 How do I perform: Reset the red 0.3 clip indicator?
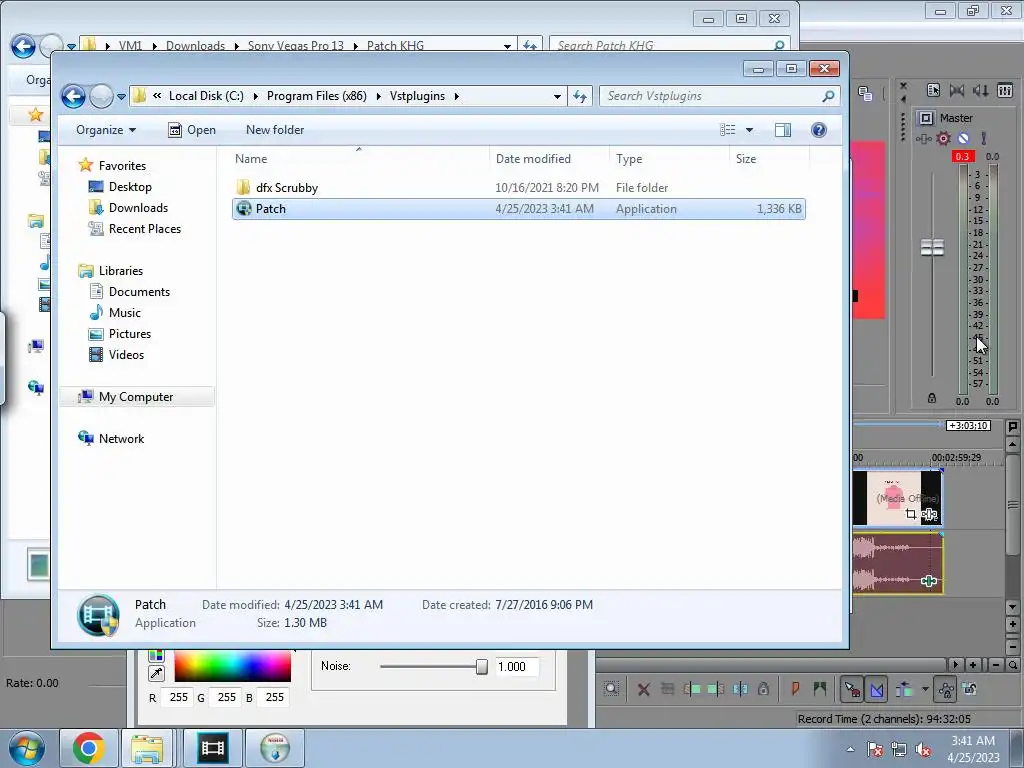963,157
